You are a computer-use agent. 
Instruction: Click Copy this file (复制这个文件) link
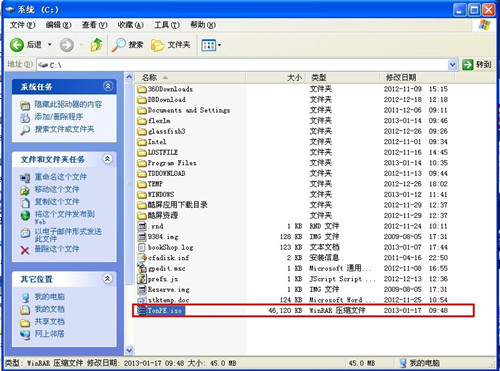tap(57, 202)
